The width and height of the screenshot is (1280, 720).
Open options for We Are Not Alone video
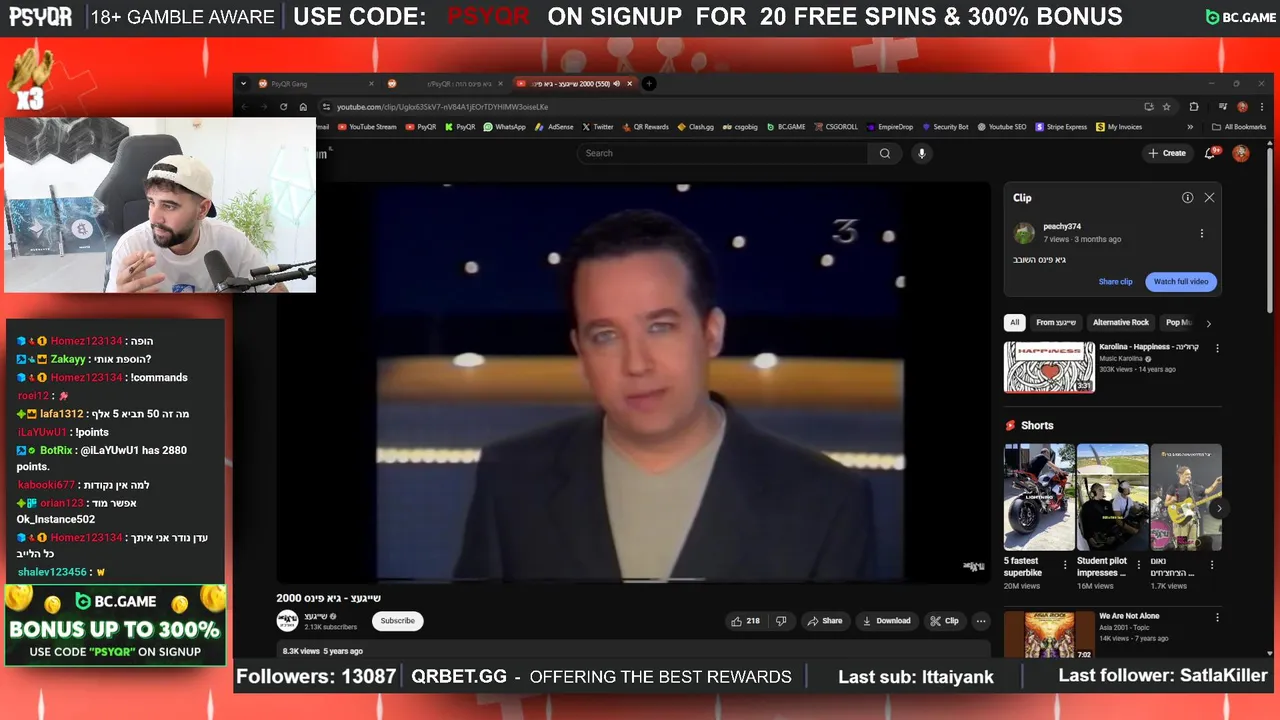(x=1217, y=617)
